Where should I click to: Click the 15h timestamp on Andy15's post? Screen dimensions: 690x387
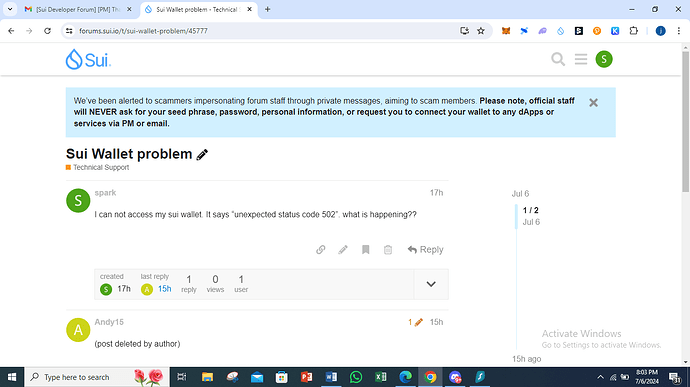click(436, 322)
